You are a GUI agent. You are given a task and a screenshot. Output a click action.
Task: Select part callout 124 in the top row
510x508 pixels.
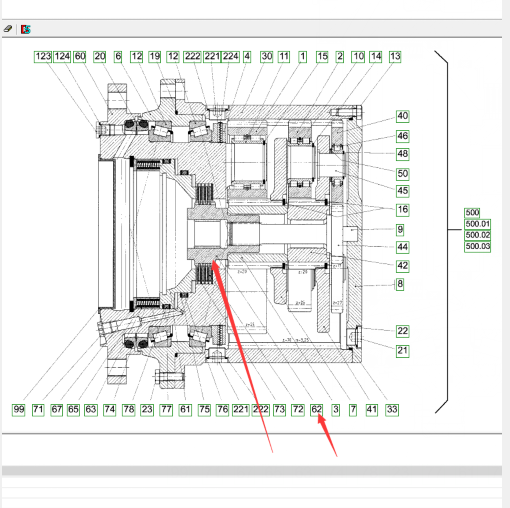[x=62, y=57]
